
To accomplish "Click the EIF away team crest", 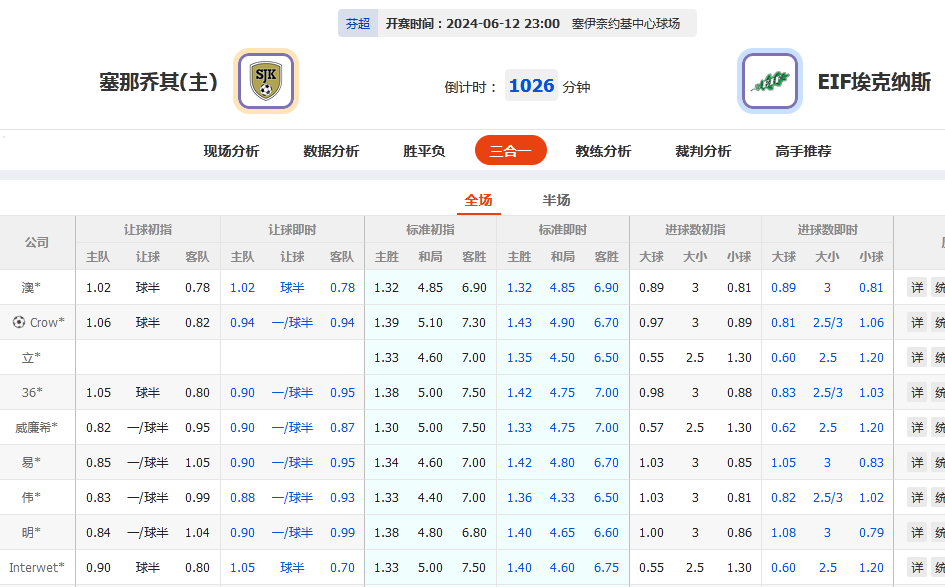I will (770, 81).
